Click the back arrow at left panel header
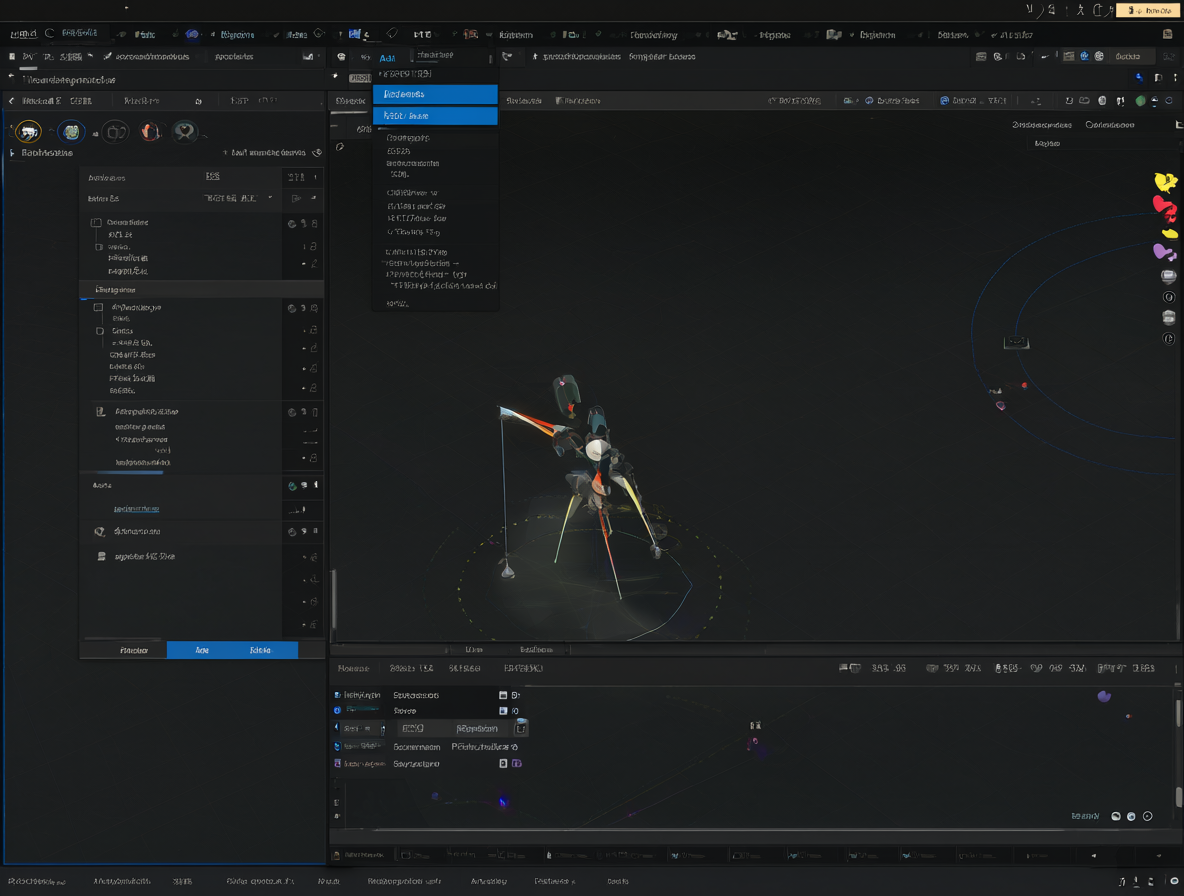Viewport: 1184px width, 896px height. 11,100
